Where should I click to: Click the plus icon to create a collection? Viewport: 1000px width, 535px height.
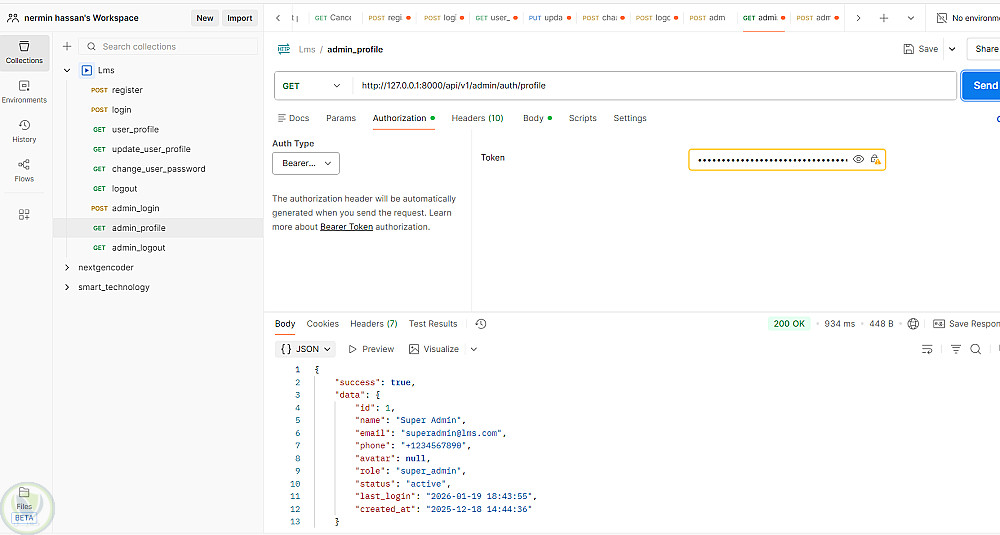click(x=67, y=46)
